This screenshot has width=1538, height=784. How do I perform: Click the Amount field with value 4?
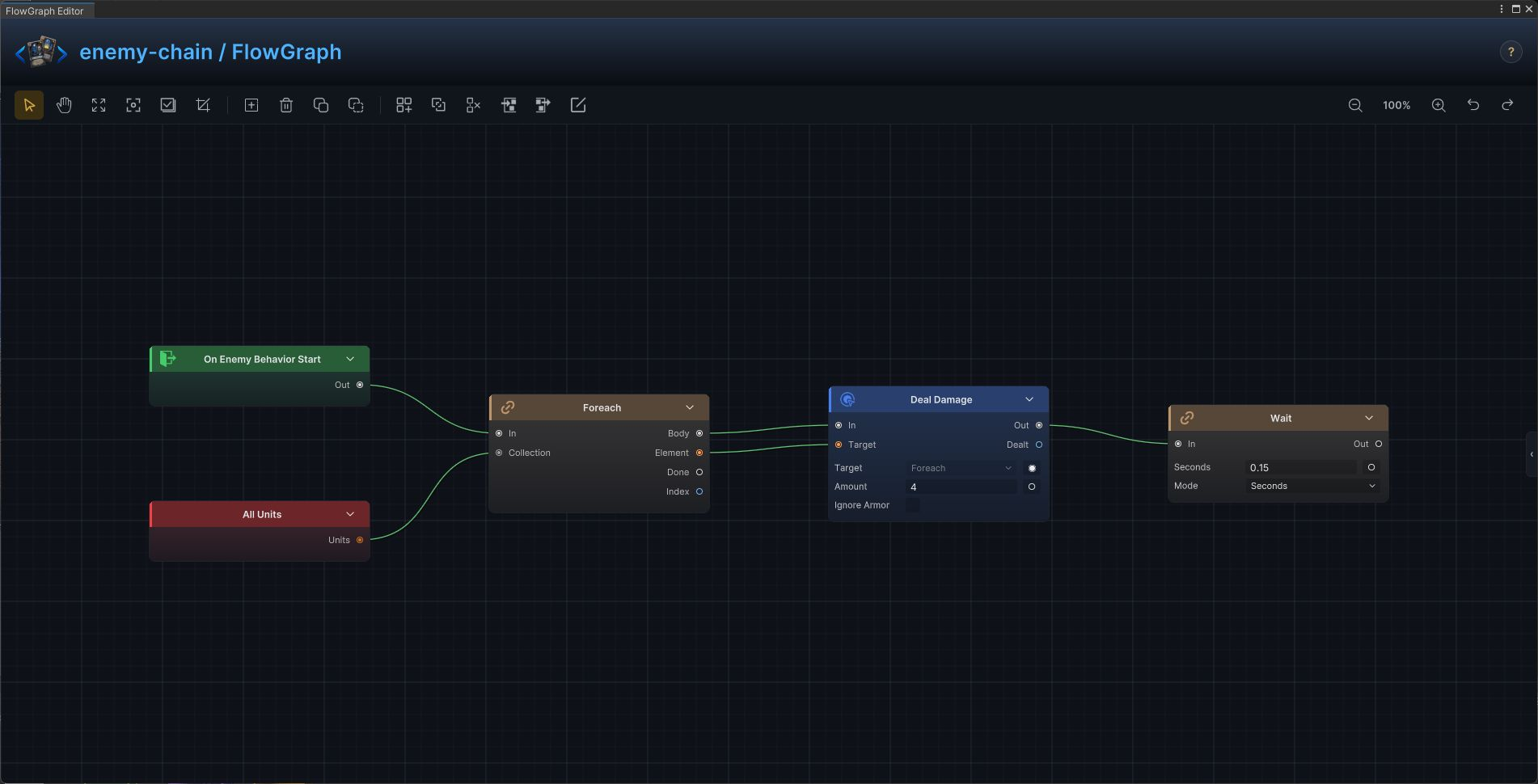click(962, 487)
